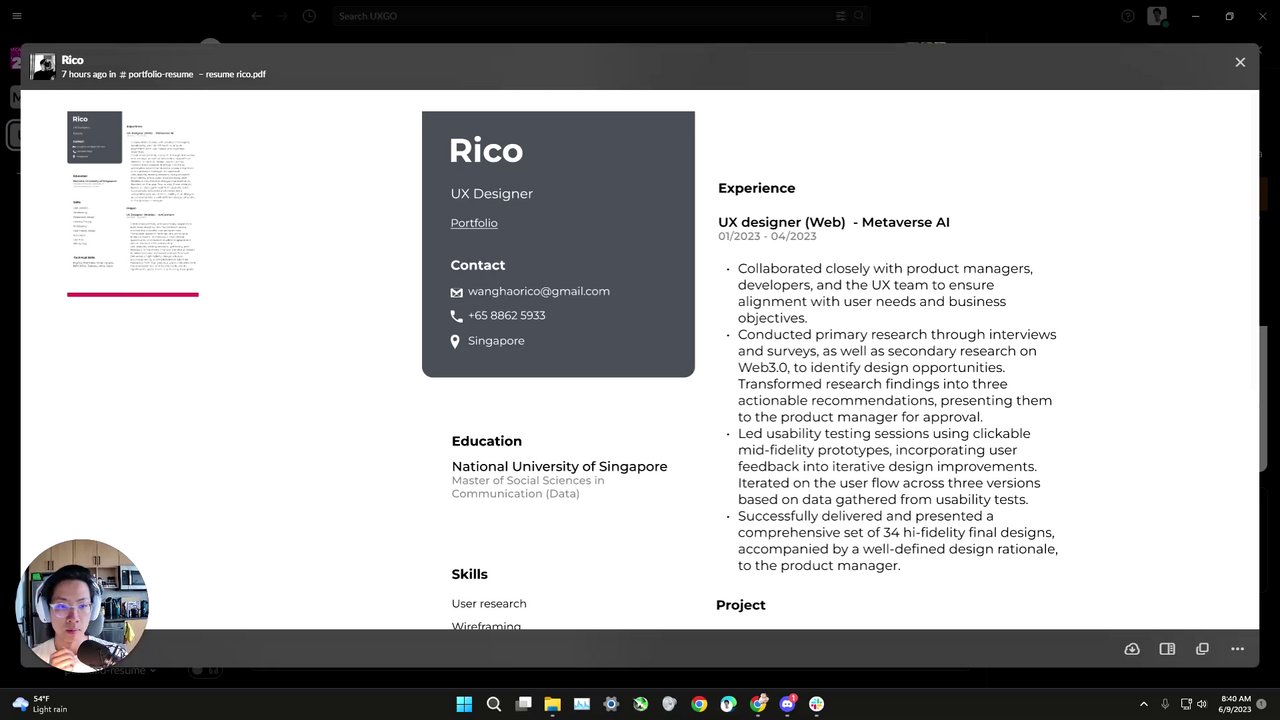Screen dimensions: 1280x720
Task: Click the User research skill entry
Action: click(x=489, y=604)
